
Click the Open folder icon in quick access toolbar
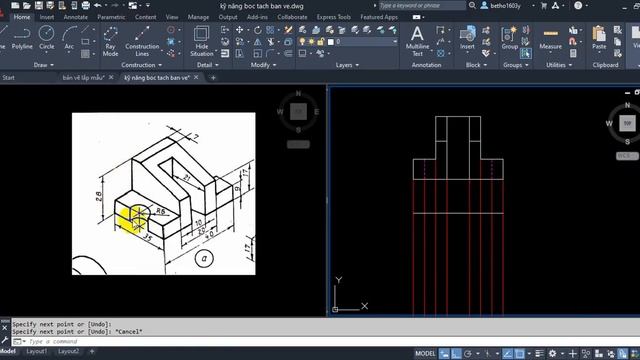pyautogui.click(x=27, y=5)
